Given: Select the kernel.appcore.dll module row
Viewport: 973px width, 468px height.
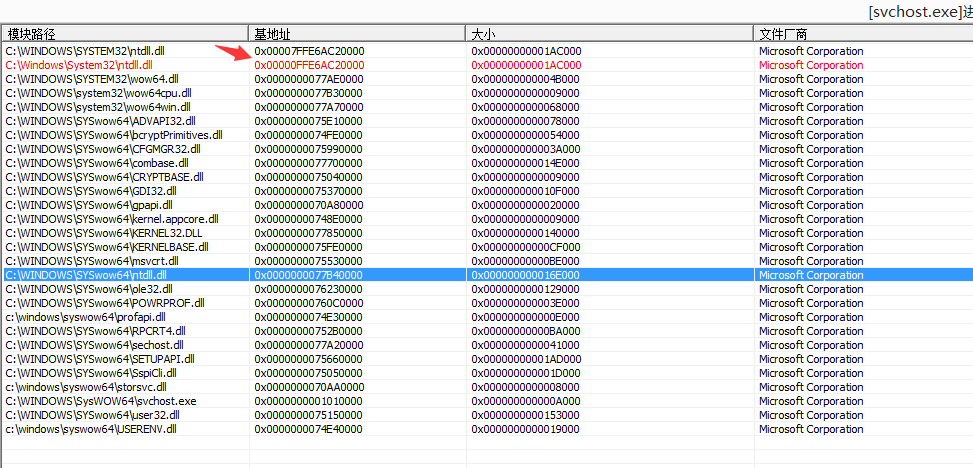Looking at the screenshot, I should tap(488, 219).
